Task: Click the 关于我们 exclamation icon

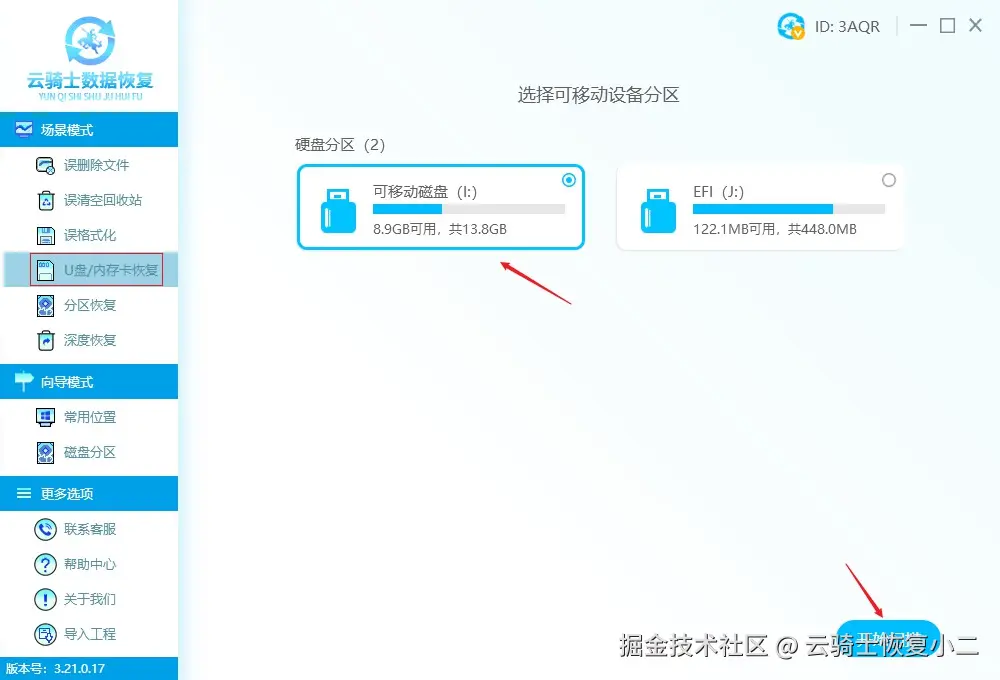Action: coord(45,599)
